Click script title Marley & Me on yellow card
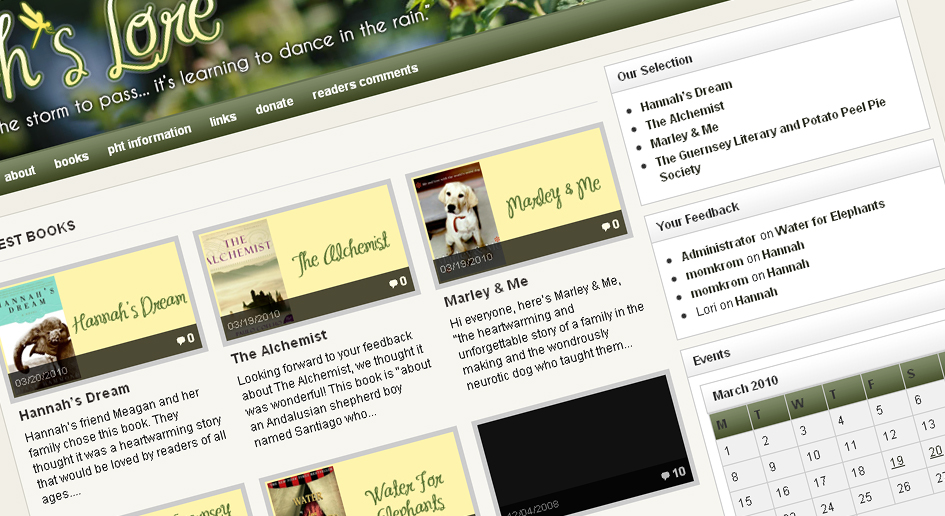Image resolution: width=945 pixels, height=516 pixels. [553, 195]
